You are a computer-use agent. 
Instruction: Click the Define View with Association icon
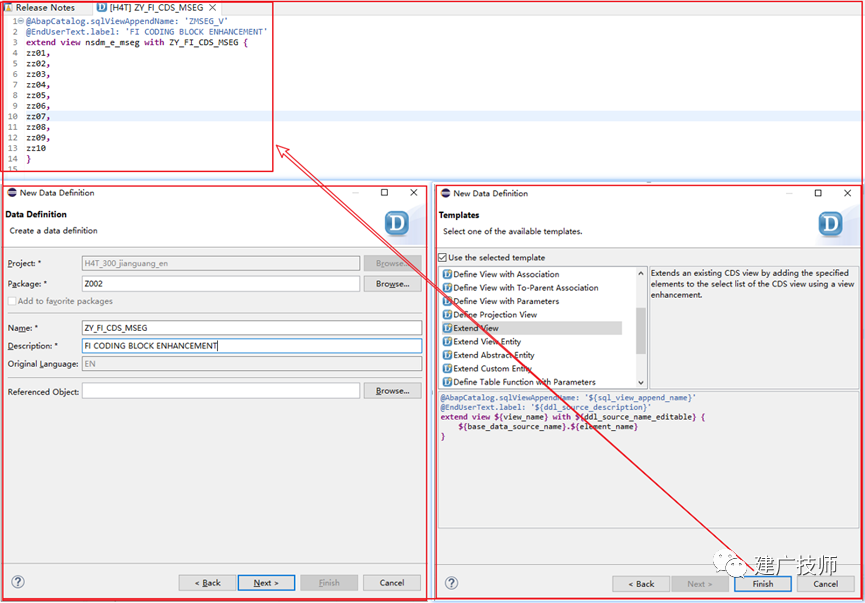point(447,274)
